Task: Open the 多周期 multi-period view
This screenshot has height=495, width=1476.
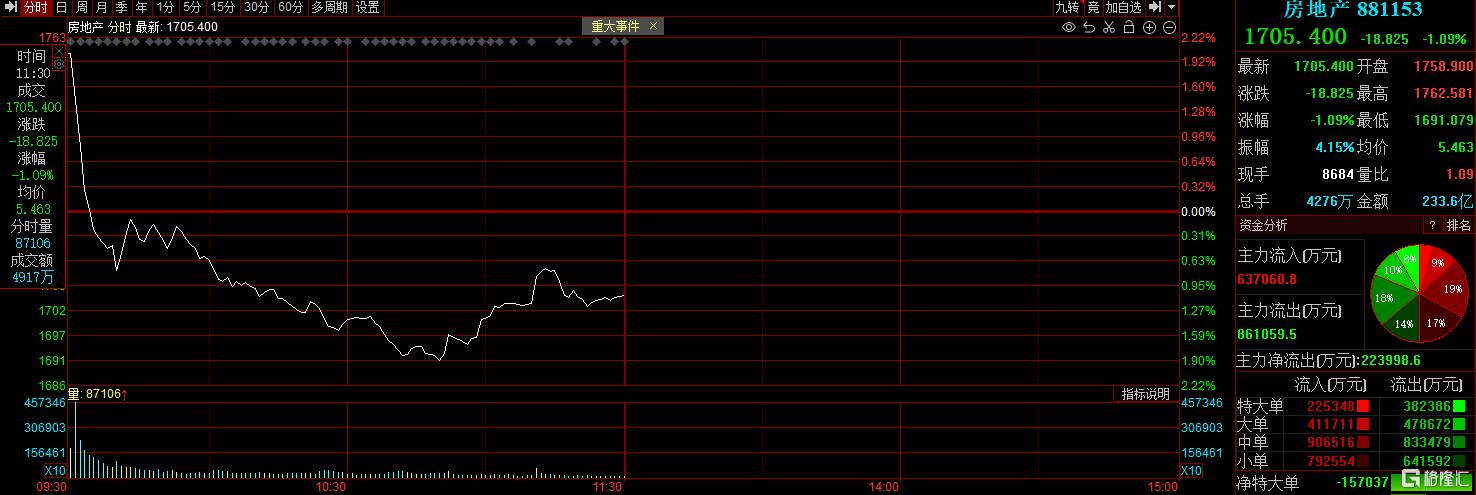Action: (329, 7)
